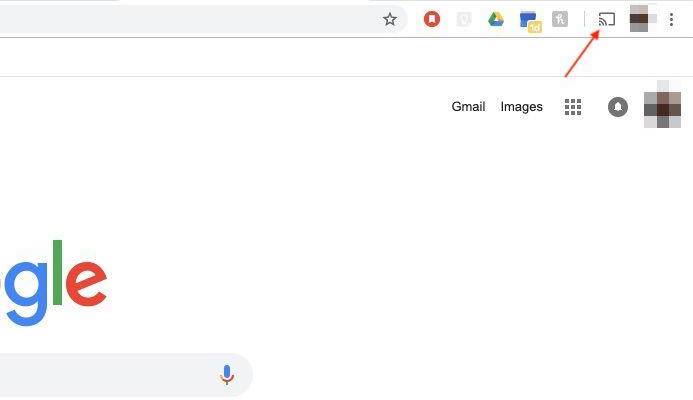
Task: Click the Google Drive extension icon
Action: [496, 19]
